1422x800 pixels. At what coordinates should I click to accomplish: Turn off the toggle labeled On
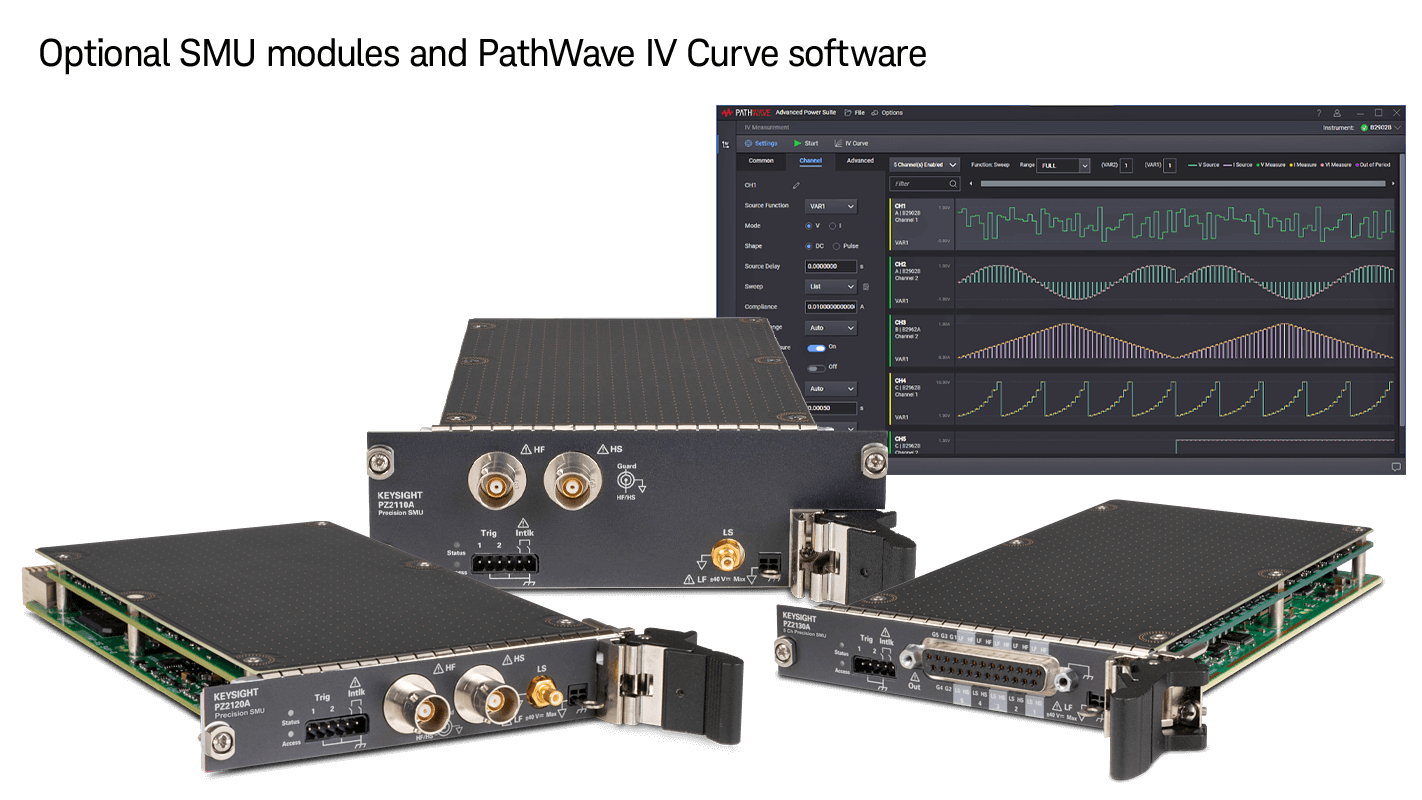[x=816, y=347]
